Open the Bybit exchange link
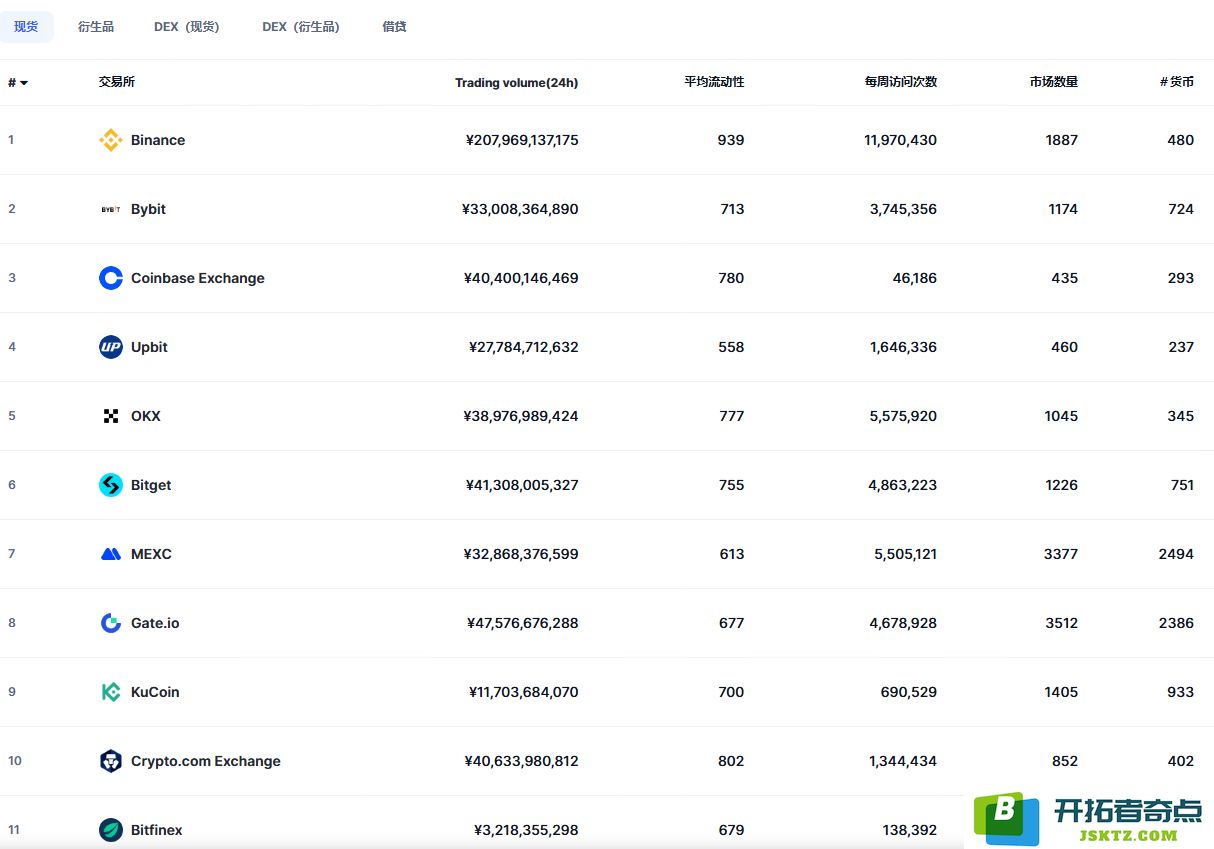Image resolution: width=1214 pixels, height=849 pixels. click(x=148, y=209)
